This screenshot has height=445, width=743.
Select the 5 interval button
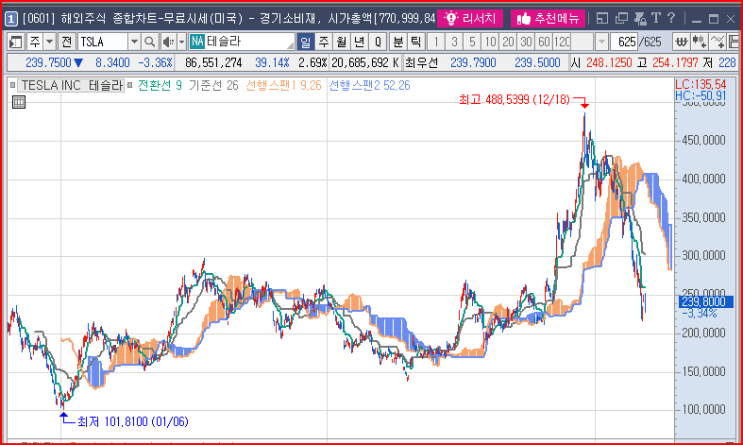pyautogui.click(x=472, y=42)
